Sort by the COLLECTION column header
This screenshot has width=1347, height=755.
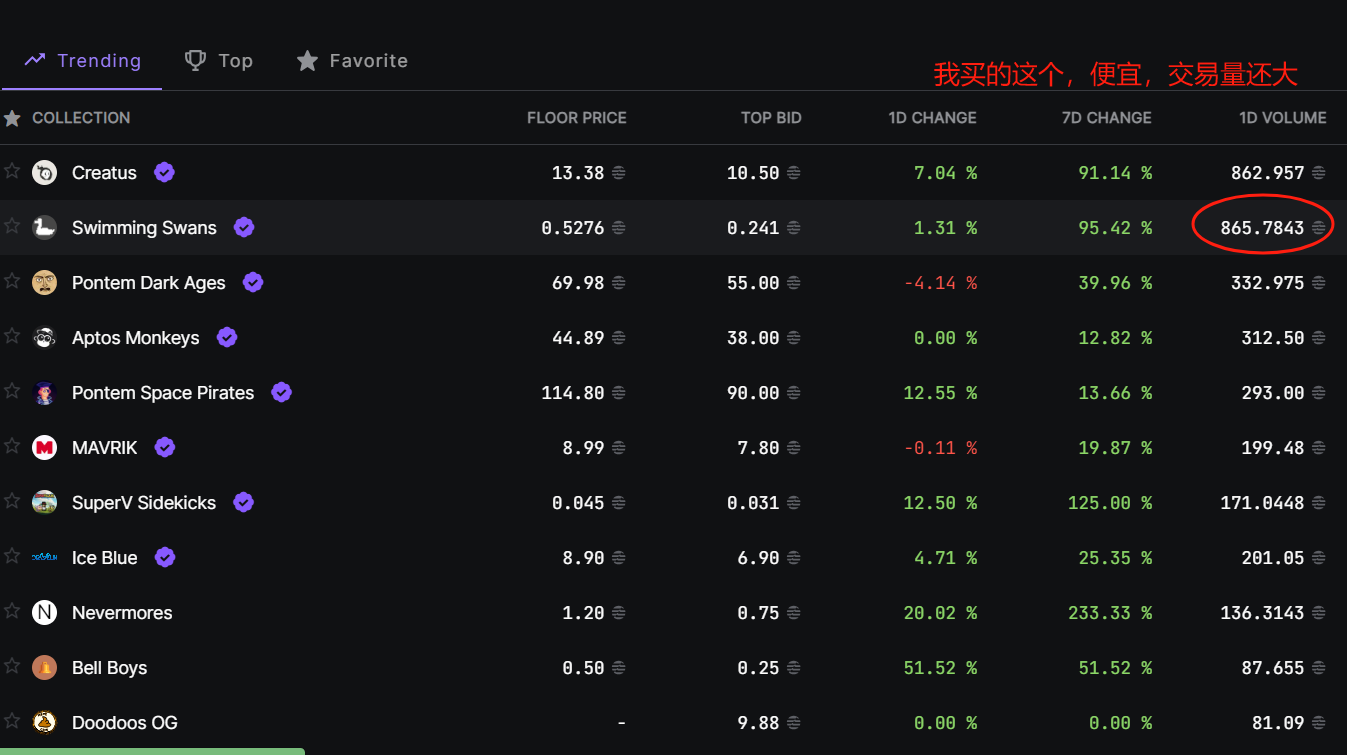tap(81, 118)
